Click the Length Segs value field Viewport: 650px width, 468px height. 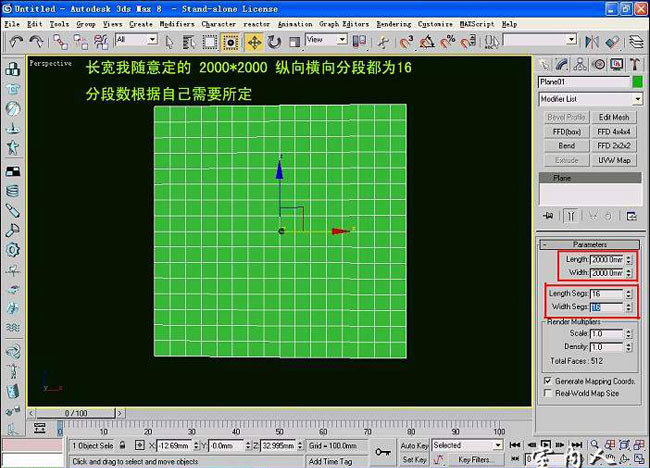[607, 293]
